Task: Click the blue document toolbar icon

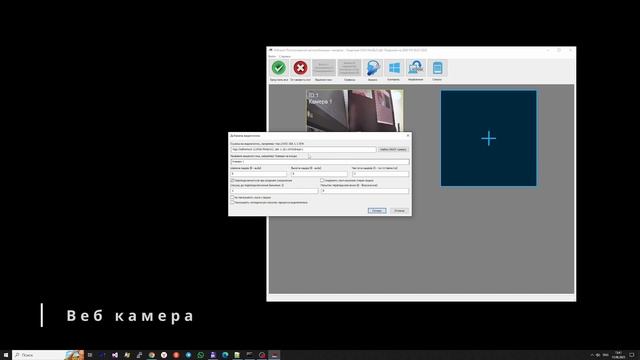Action: pyautogui.click(x=437, y=68)
